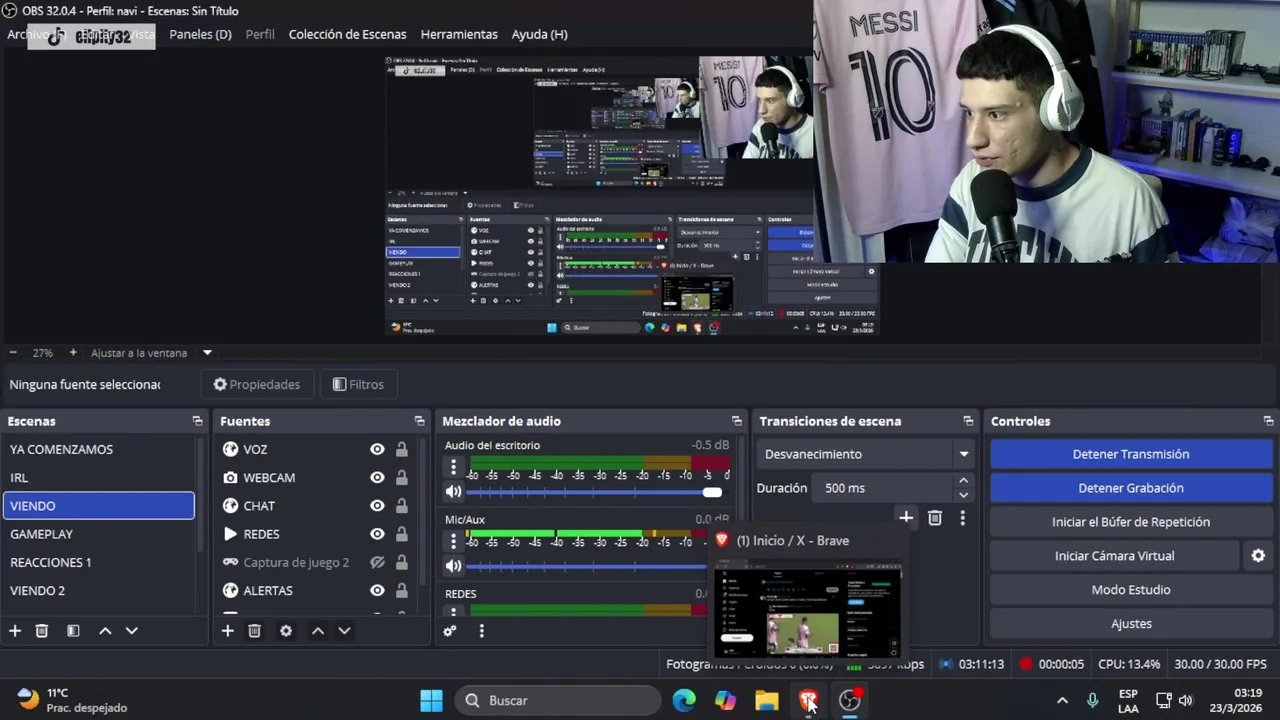1280x720 pixels.
Task: Delete selected source with Fuentes trash icon
Action: 255,631
